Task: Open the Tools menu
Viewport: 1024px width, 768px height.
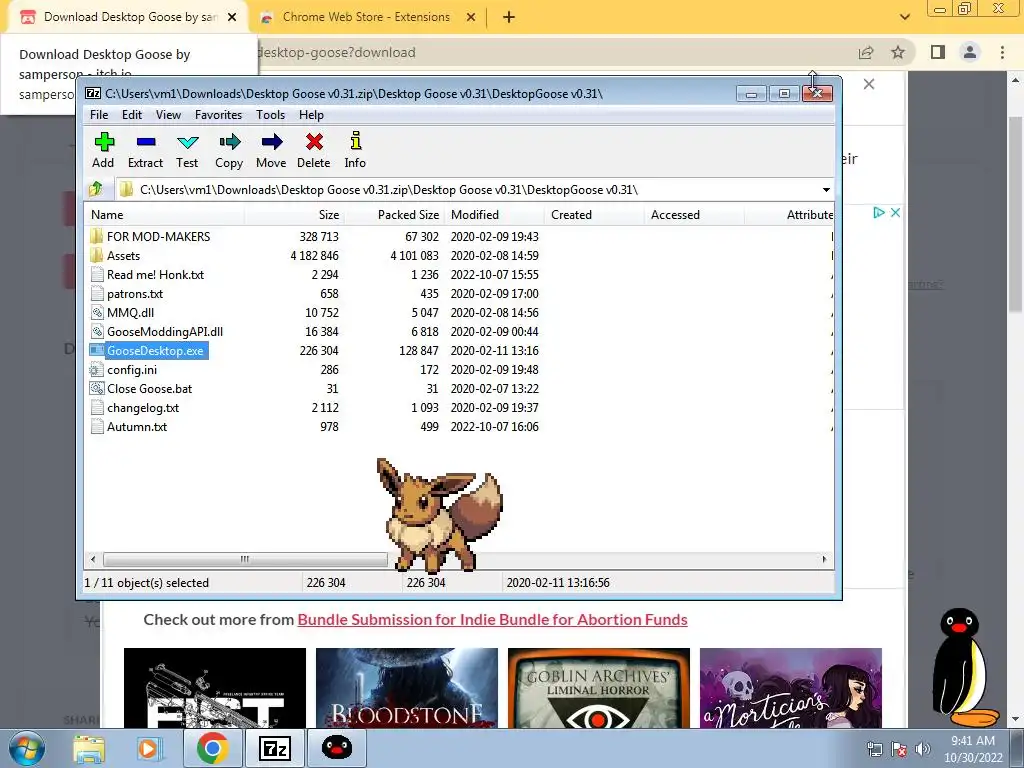Action: pos(270,115)
